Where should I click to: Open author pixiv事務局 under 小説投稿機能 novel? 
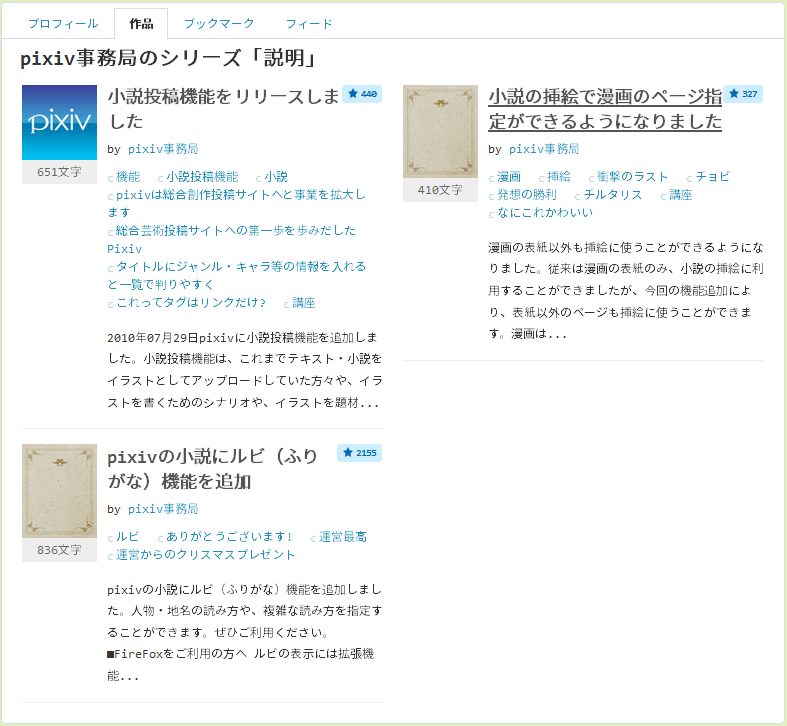click(x=163, y=149)
